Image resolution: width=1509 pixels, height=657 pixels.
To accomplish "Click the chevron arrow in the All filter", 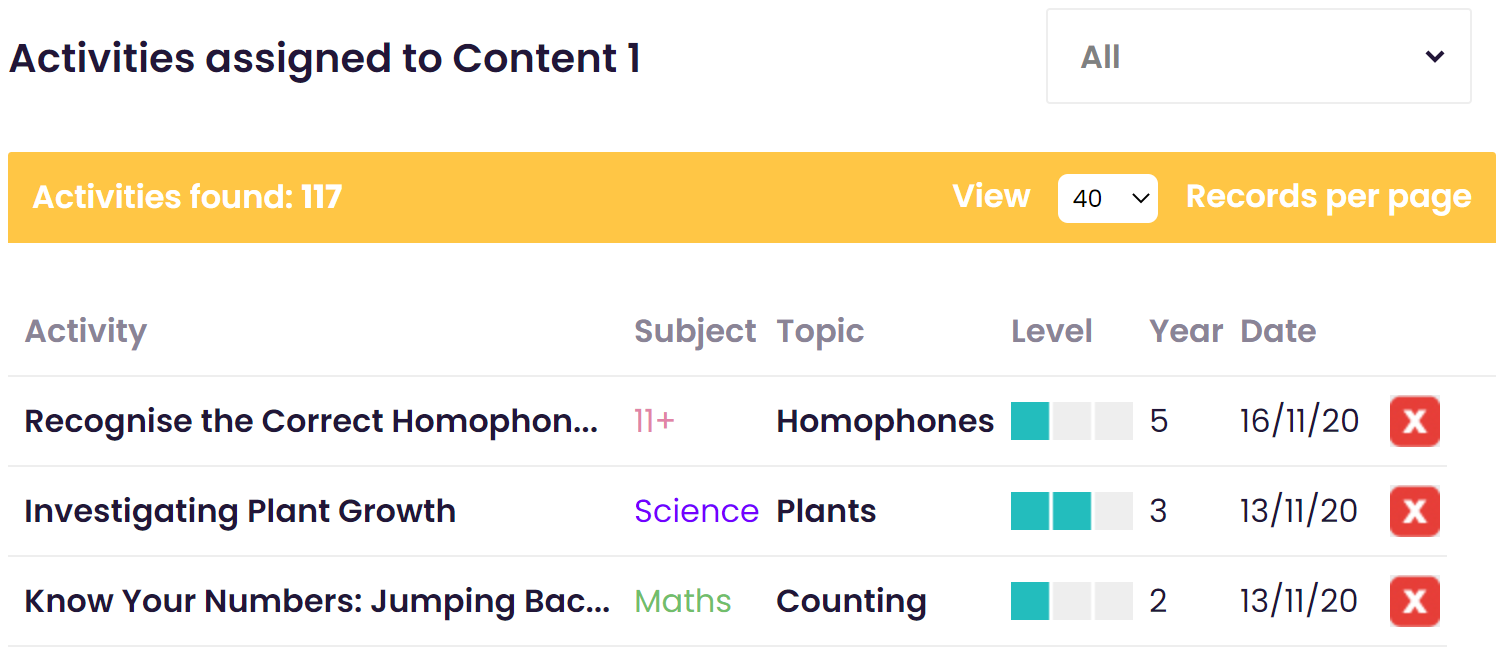I will [1435, 57].
